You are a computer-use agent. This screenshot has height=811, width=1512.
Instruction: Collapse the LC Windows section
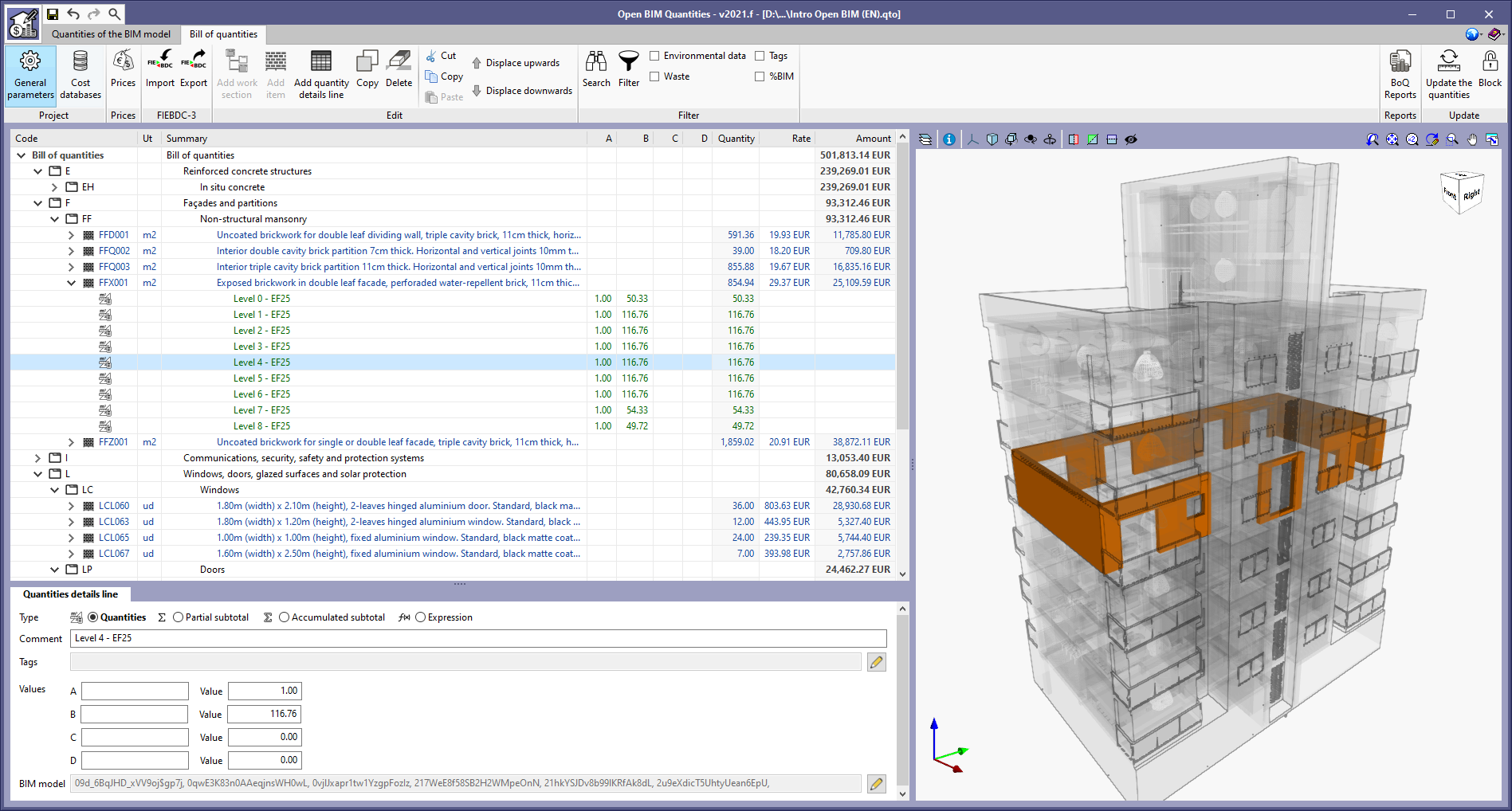click(x=54, y=490)
